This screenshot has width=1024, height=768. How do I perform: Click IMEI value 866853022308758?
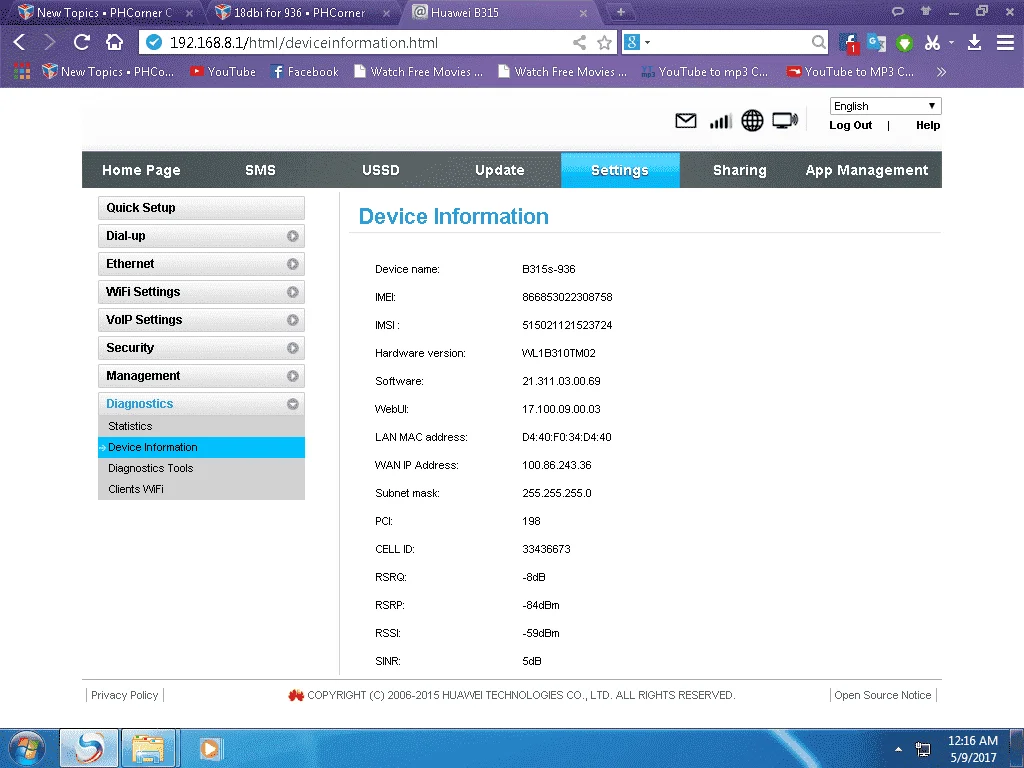click(567, 297)
